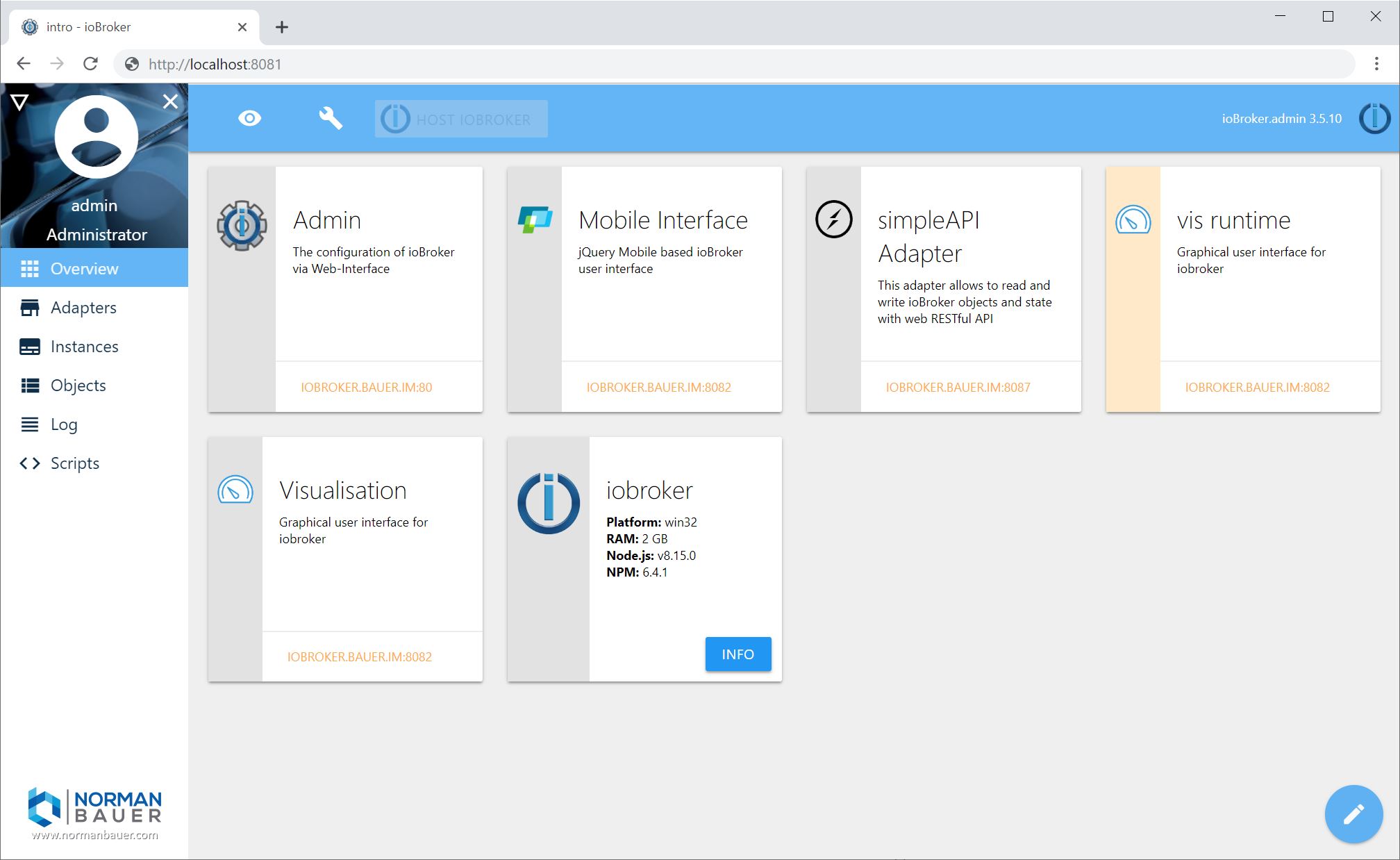Click the Admin card gear icon
The width and height of the screenshot is (1400, 860).
[242, 225]
